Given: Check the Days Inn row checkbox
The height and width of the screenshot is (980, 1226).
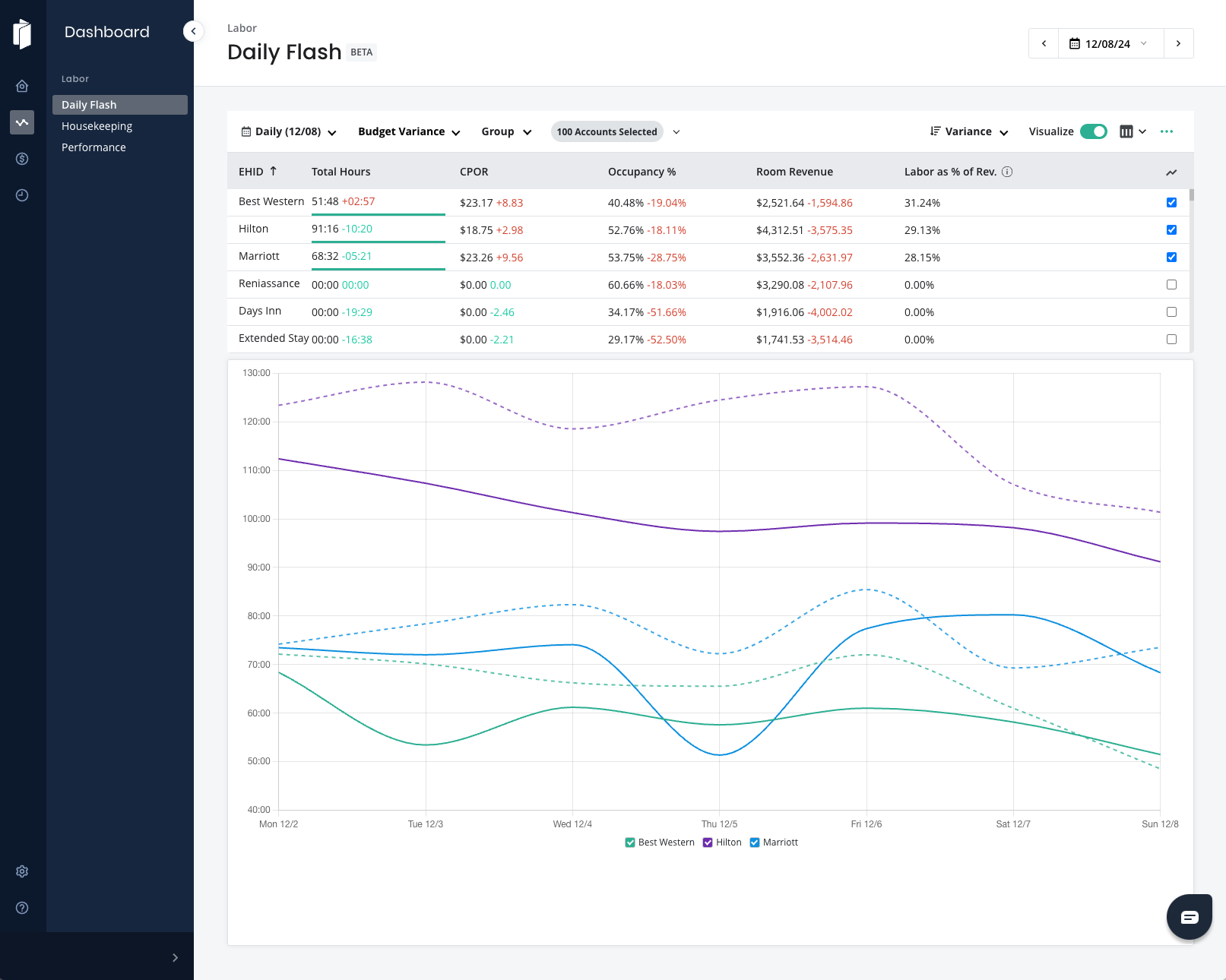Looking at the screenshot, I should 1171,312.
